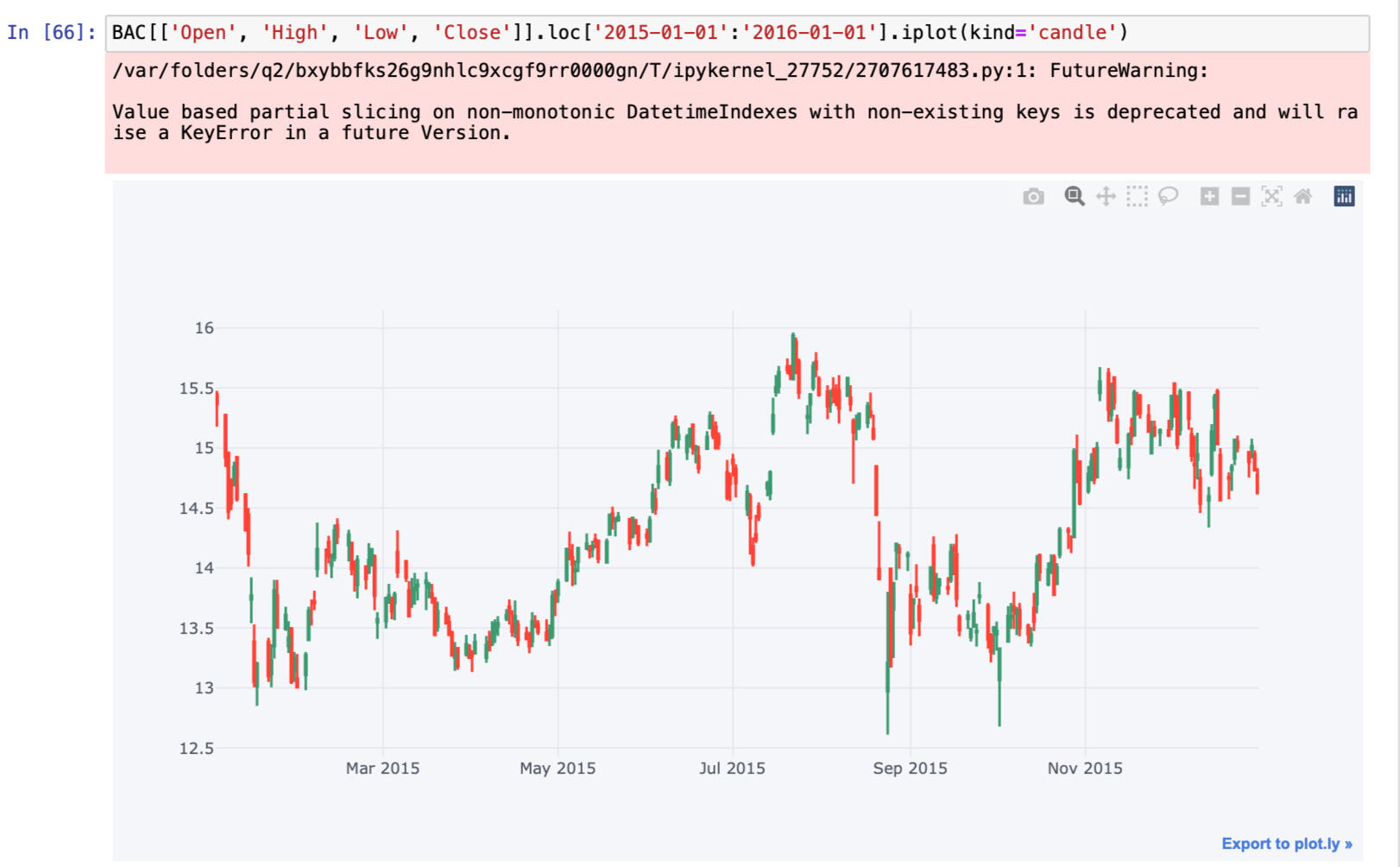The width and height of the screenshot is (1400, 867).
Task: Select the Zoom magnifier tool
Action: point(1074,197)
